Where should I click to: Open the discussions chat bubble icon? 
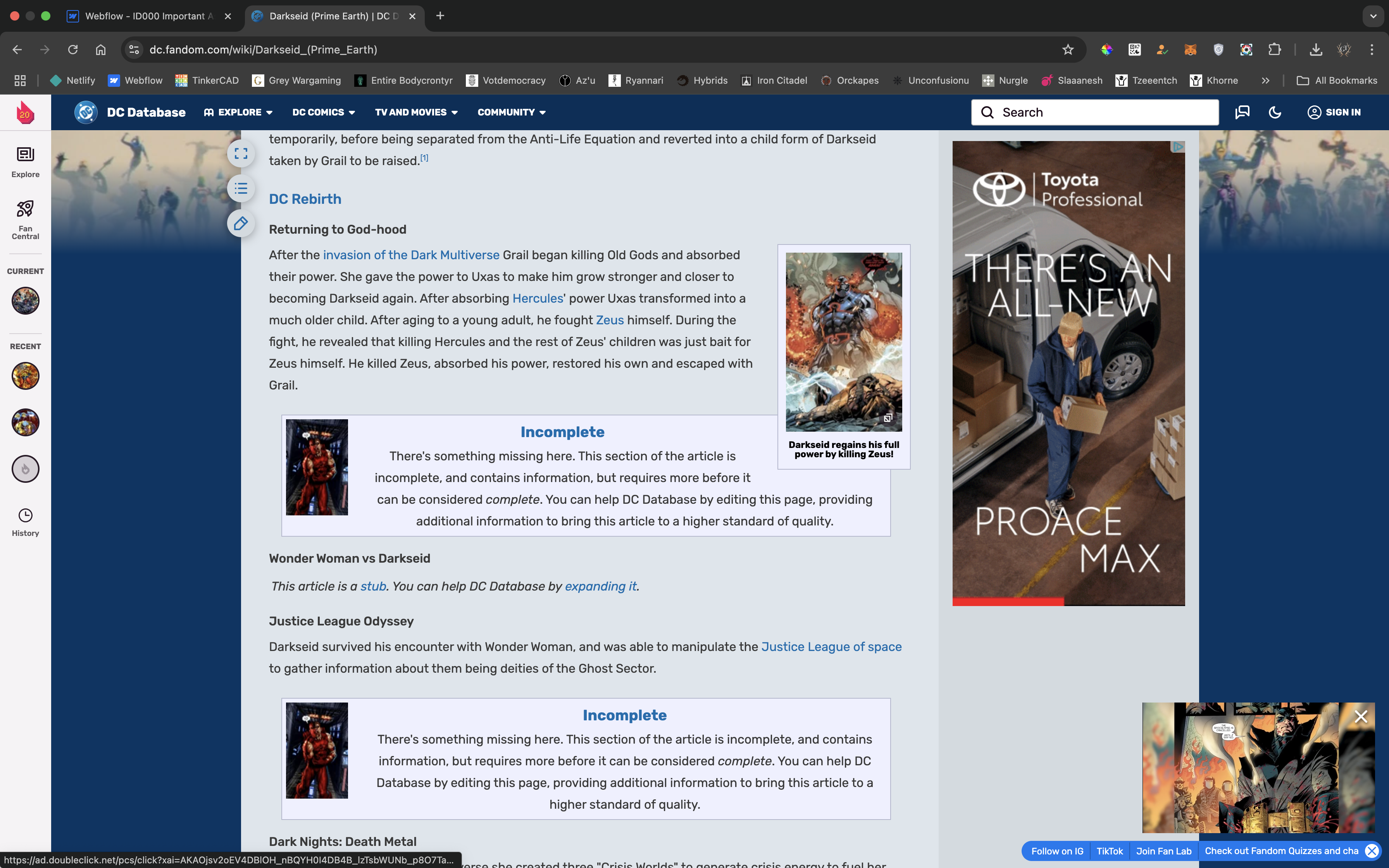point(1242,112)
